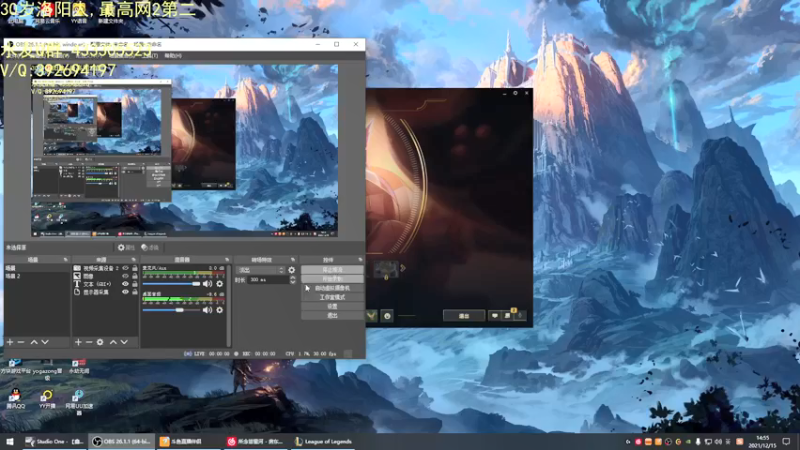Viewport: 800px width, 450px height.
Task: Toggle lock on video capture device source
Action: (x=135, y=268)
